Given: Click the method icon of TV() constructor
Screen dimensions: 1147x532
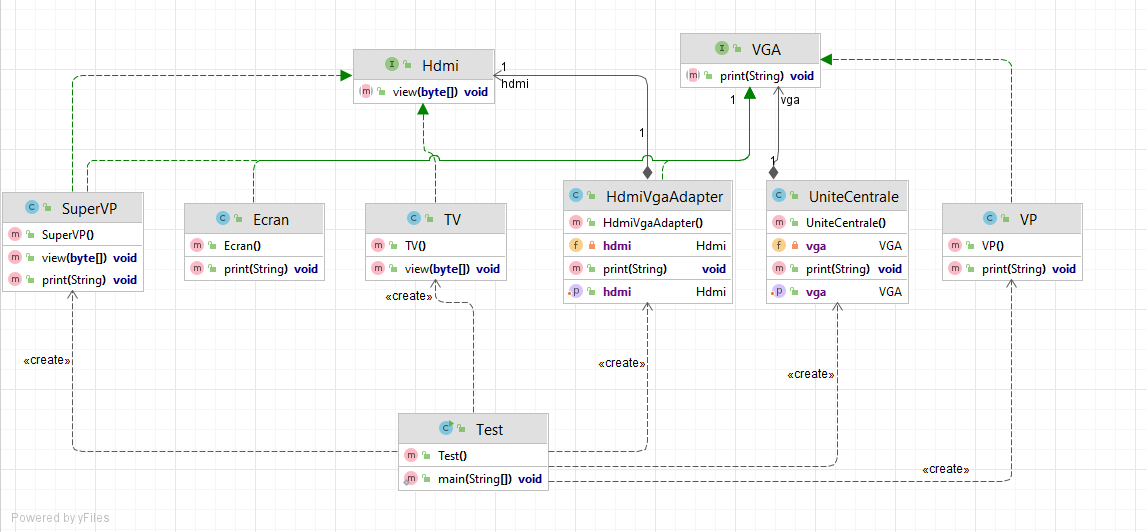Looking at the screenshot, I should [377, 246].
